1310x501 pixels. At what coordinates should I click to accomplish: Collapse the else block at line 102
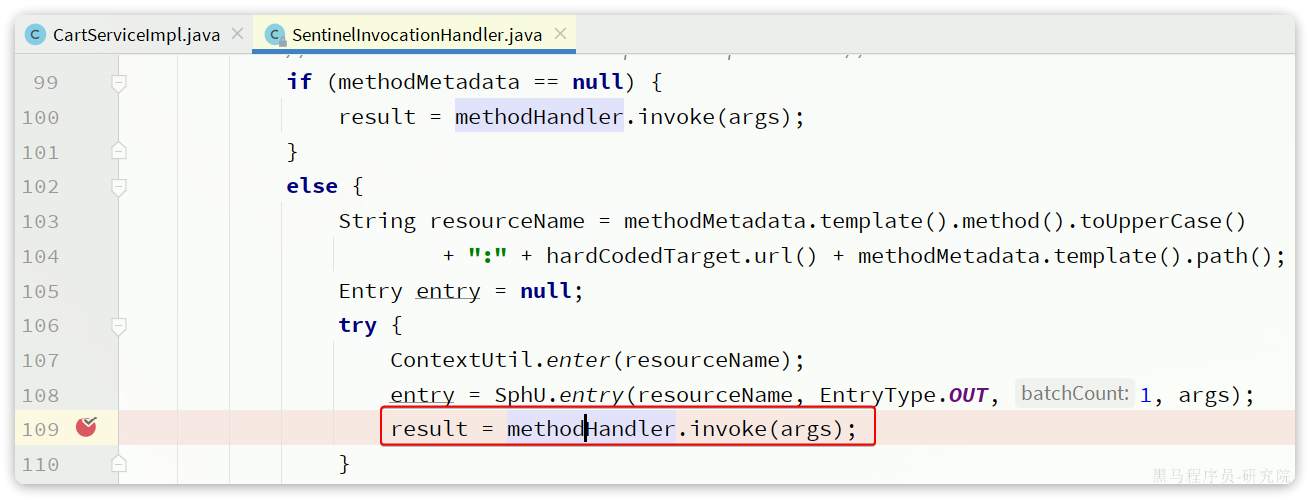[x=119, y=187]
